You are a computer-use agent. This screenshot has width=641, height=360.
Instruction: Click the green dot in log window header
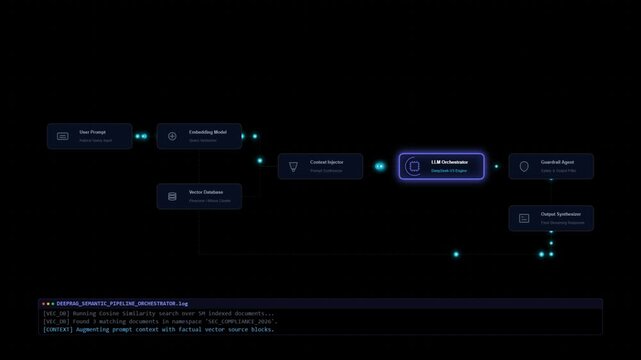tap(53, 304)
